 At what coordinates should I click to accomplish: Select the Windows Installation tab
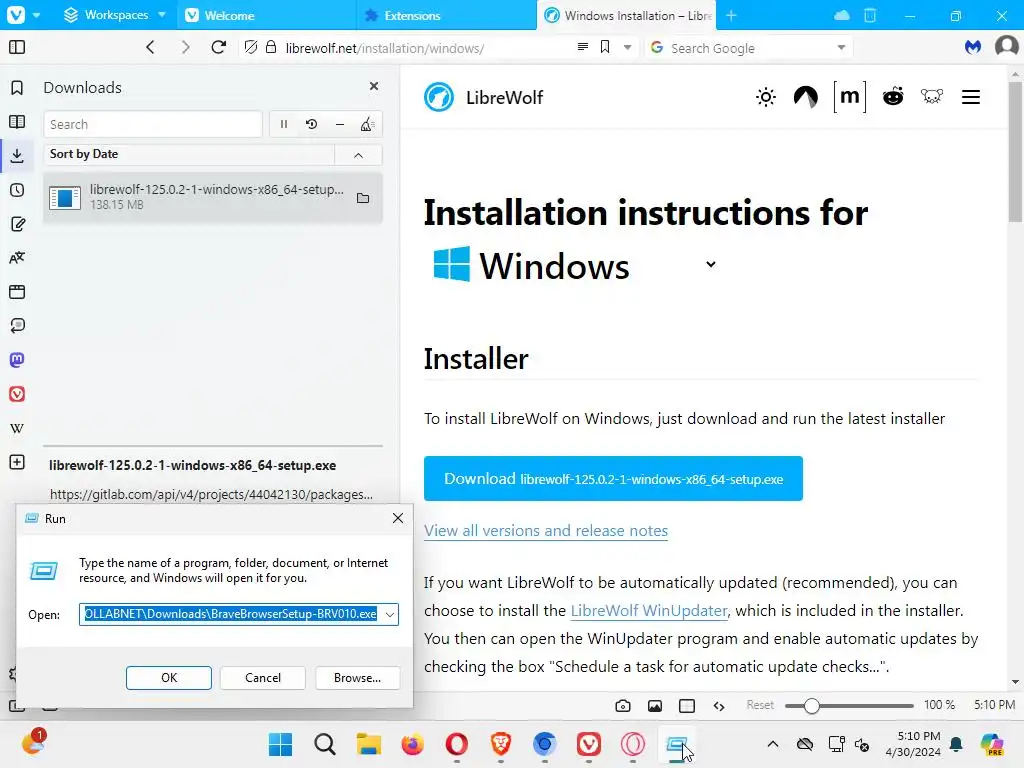(x=626, y=15)
